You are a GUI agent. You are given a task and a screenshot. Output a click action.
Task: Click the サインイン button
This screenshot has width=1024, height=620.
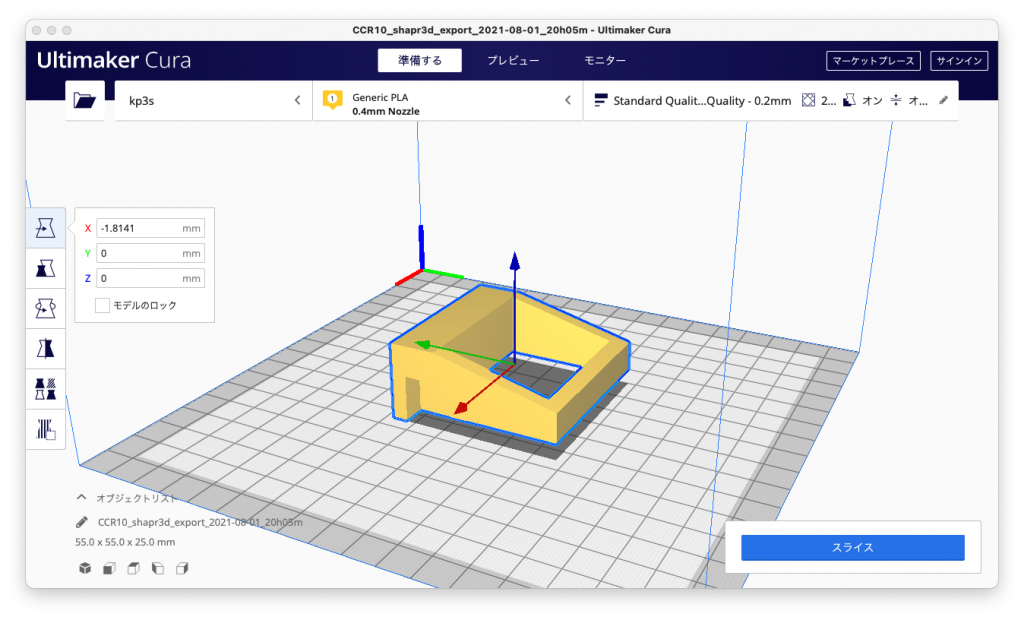pyautogui.click(x=959, y=61)
